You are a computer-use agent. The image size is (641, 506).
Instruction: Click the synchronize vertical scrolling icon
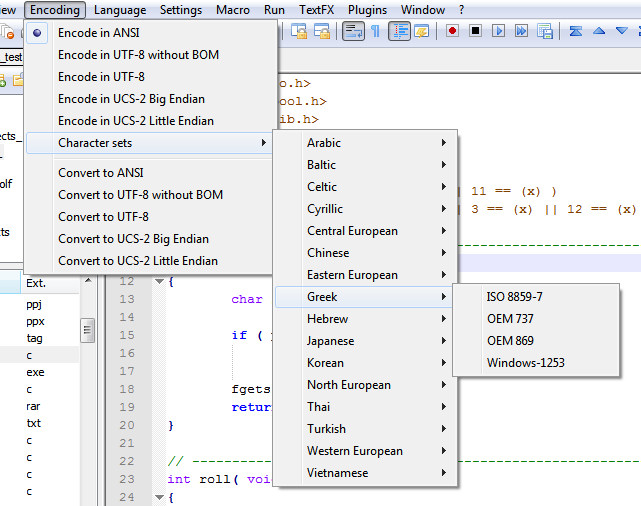click(299, 31)
